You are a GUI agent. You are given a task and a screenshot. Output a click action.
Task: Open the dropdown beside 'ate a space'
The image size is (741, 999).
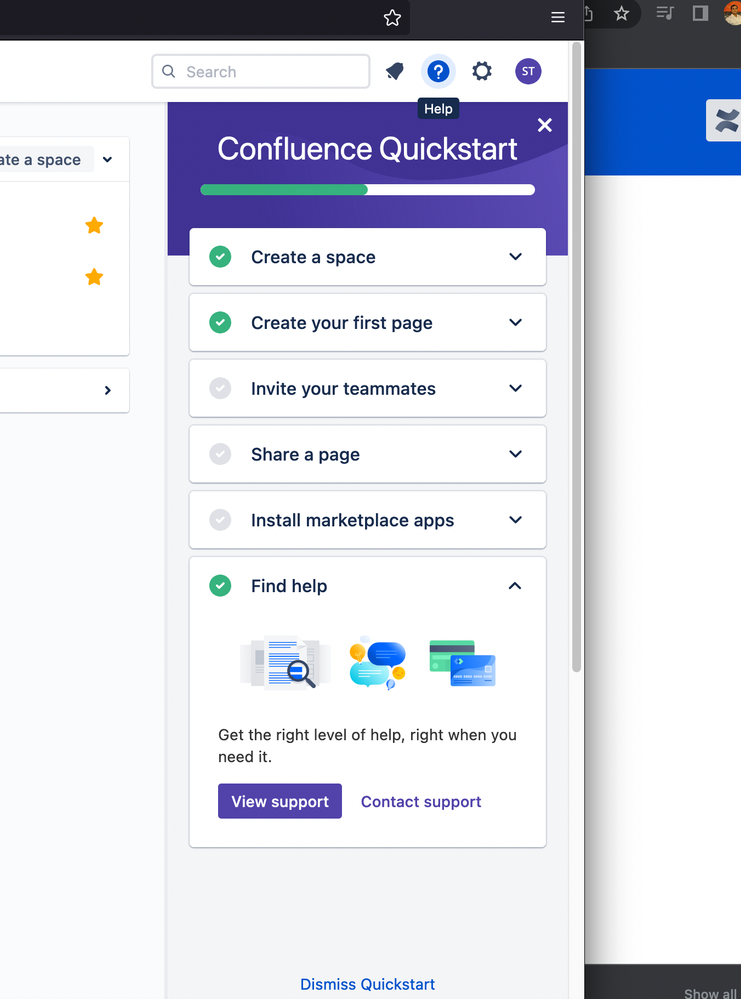(x=108, y=159)
